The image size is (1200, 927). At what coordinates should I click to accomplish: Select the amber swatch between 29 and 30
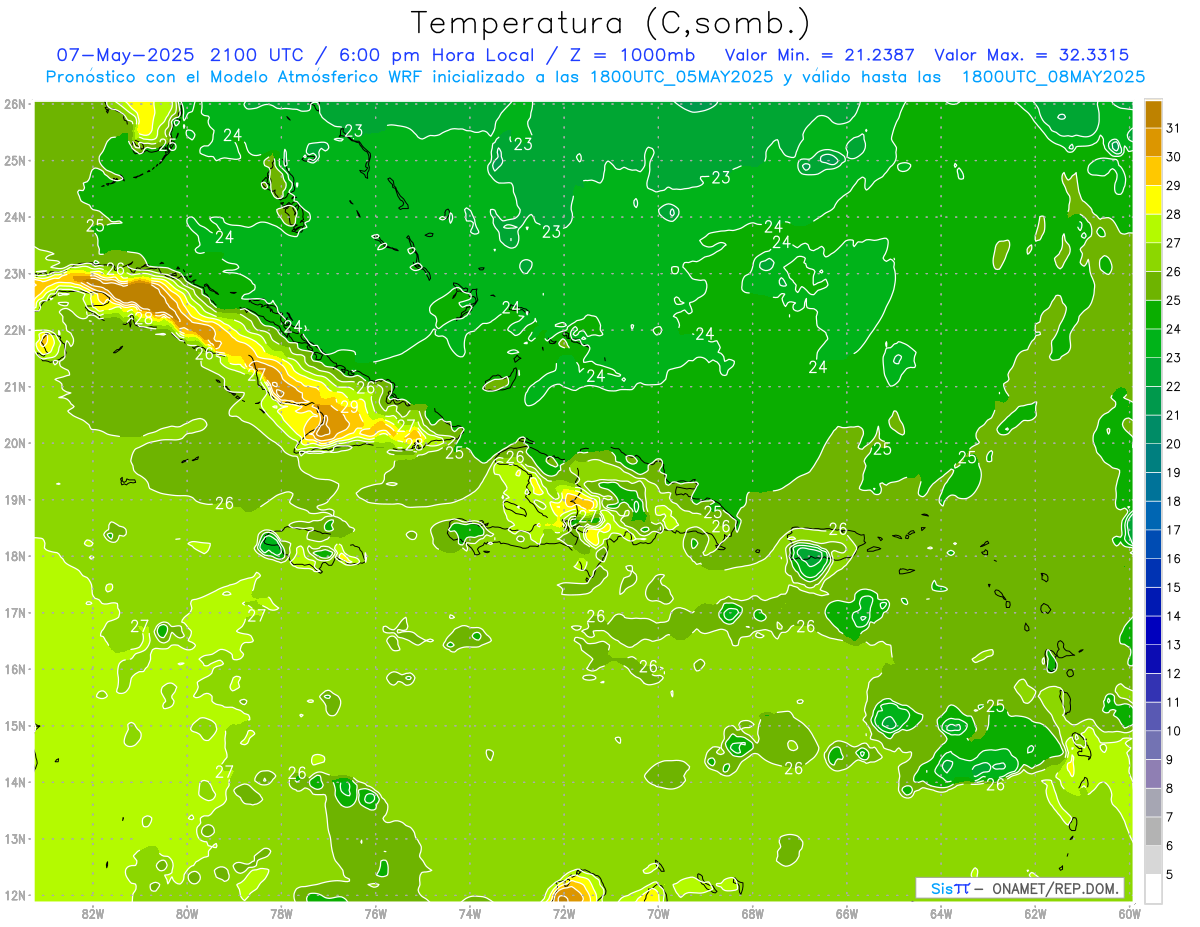[1153, 171]
